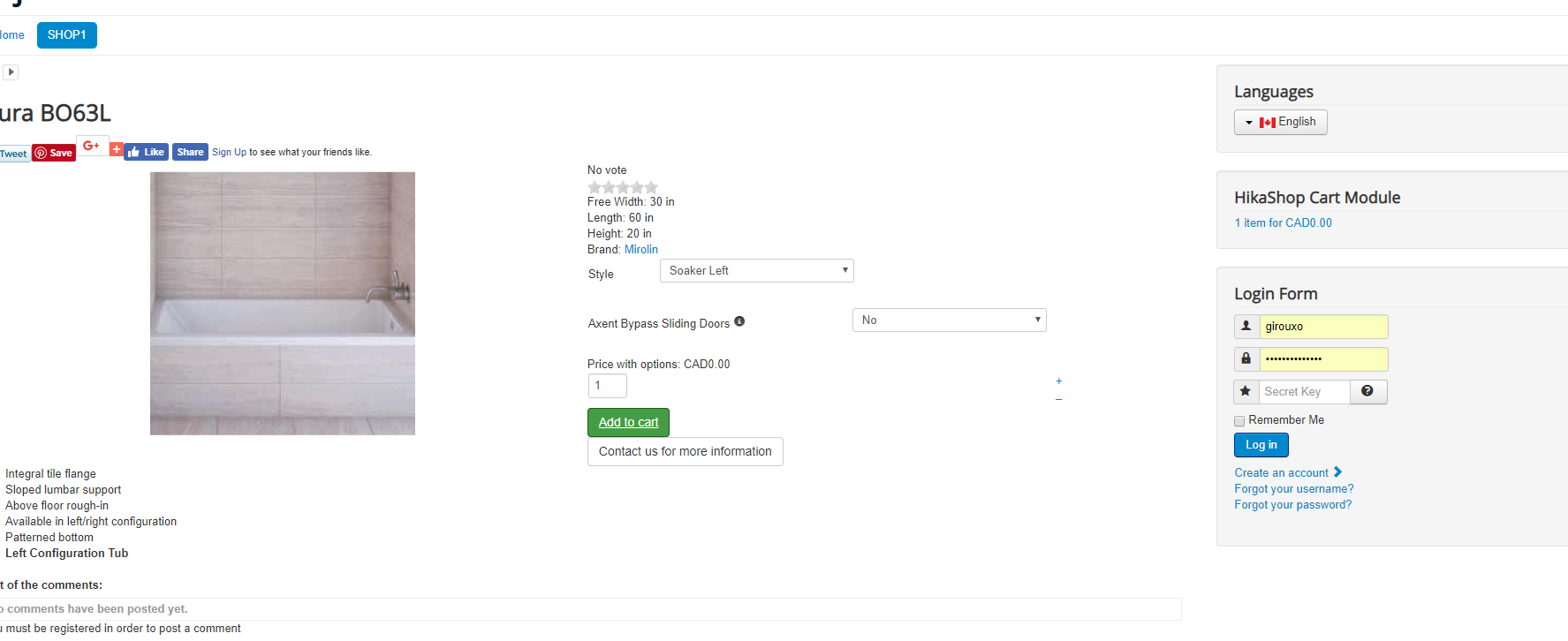Click the info icon beside Axent Bypass Sliding Doors

pos(739,321)
